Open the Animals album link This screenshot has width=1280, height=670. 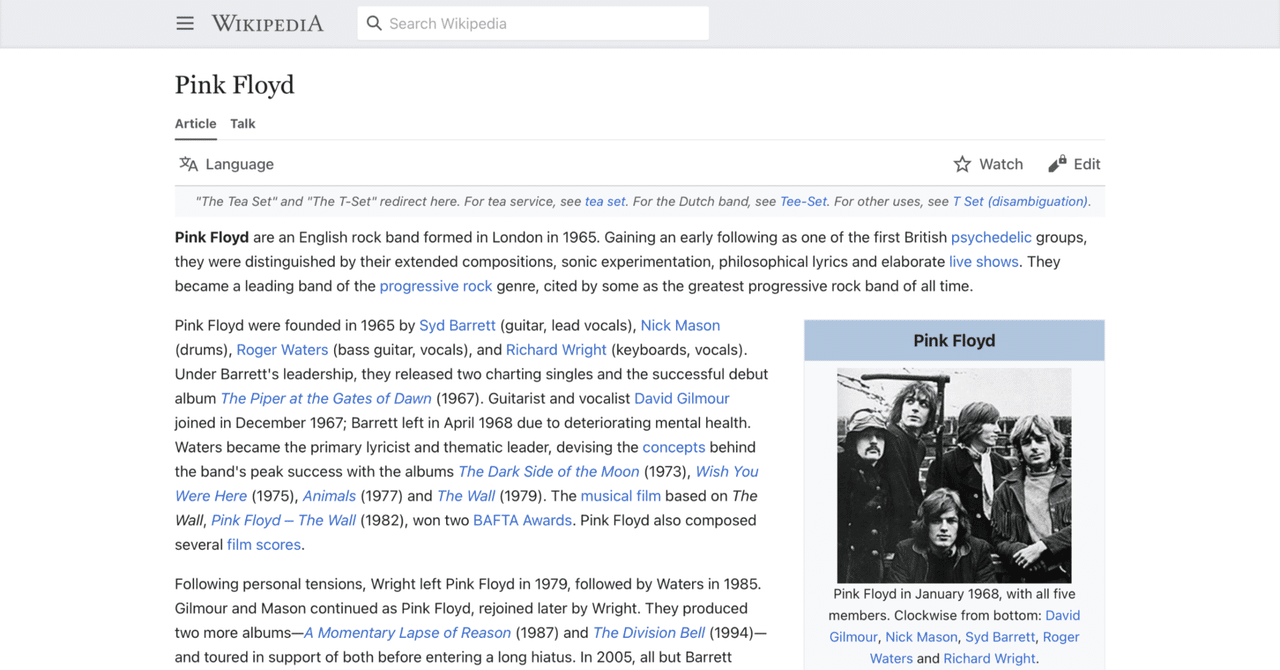(329, 496)
